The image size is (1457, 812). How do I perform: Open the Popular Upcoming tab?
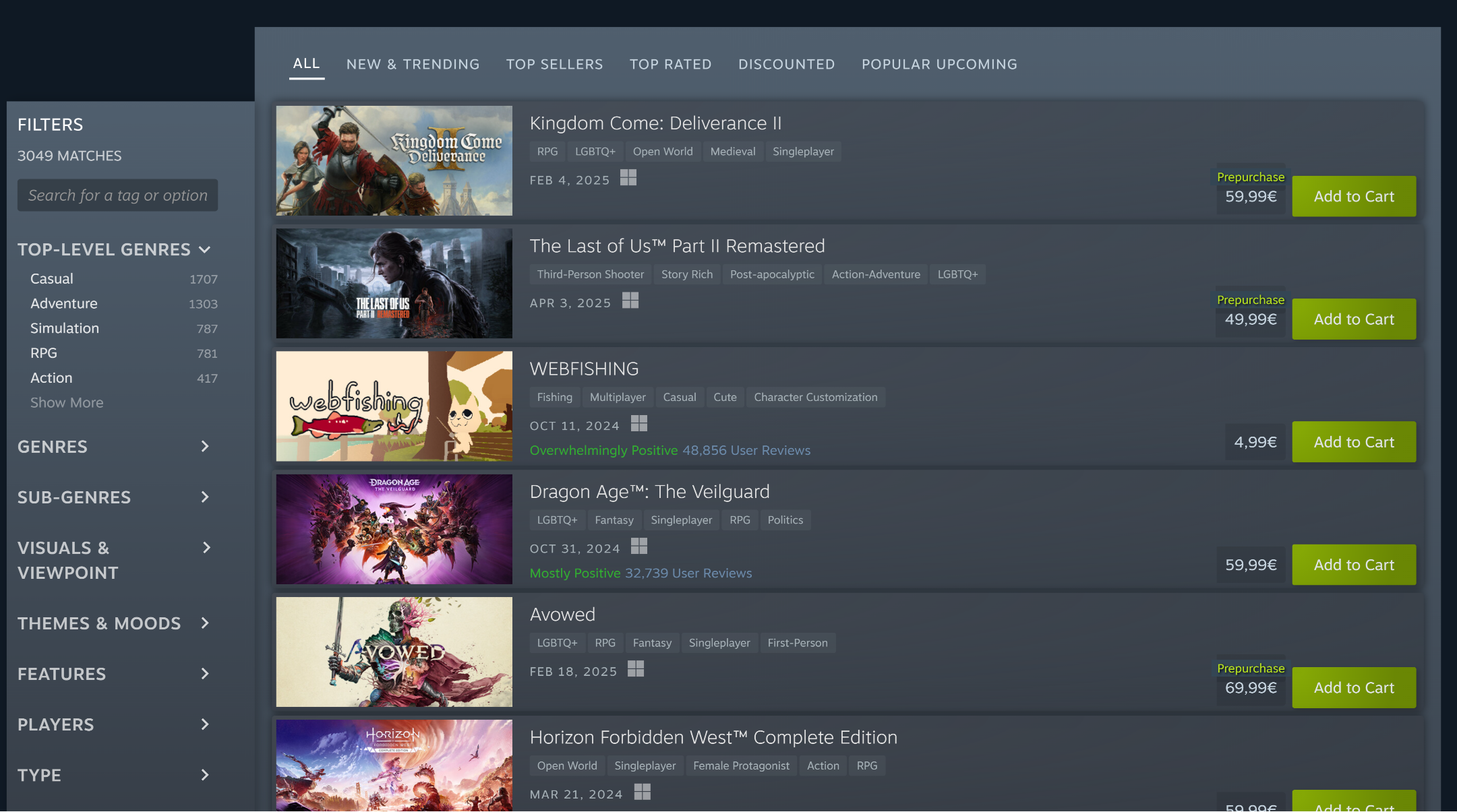pyautogui.click(x=939, y=65)
